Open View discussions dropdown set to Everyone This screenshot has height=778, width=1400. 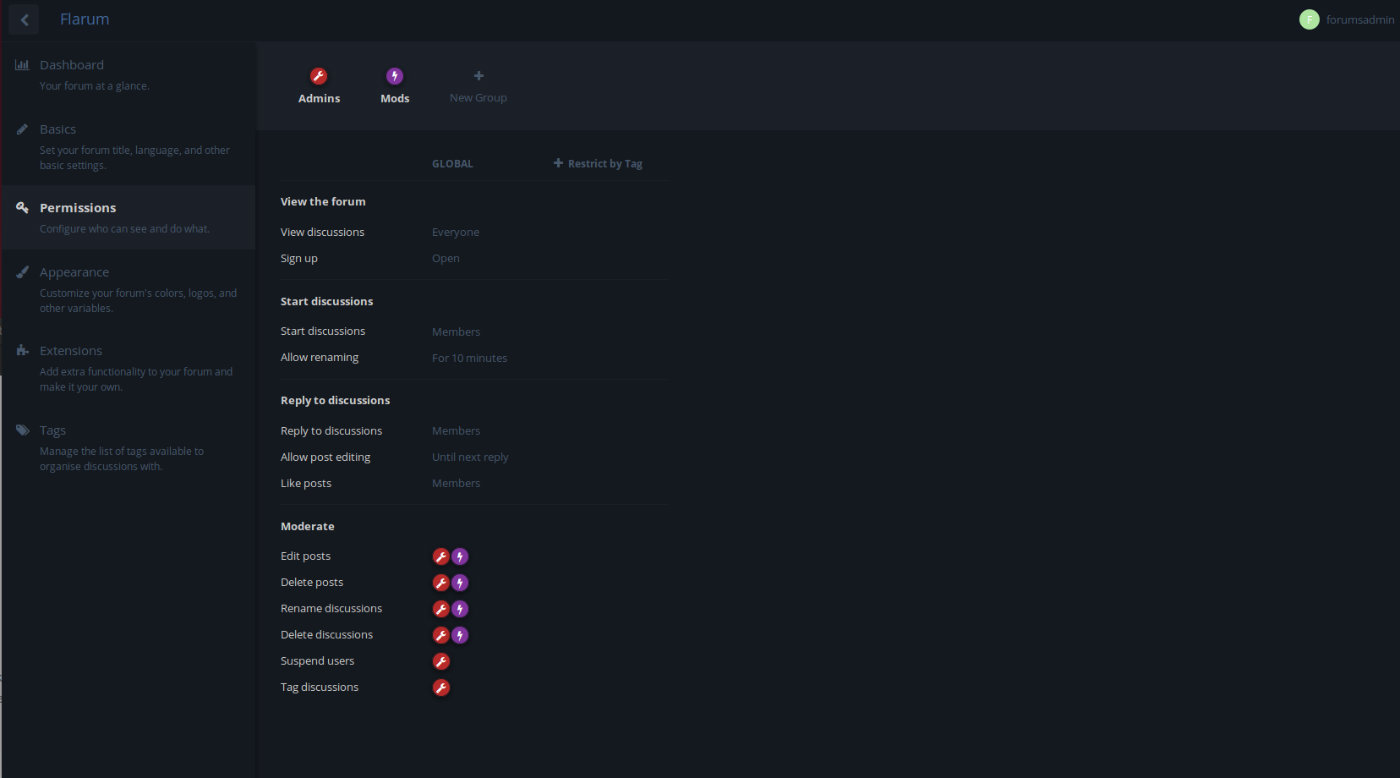coord(456,232)
